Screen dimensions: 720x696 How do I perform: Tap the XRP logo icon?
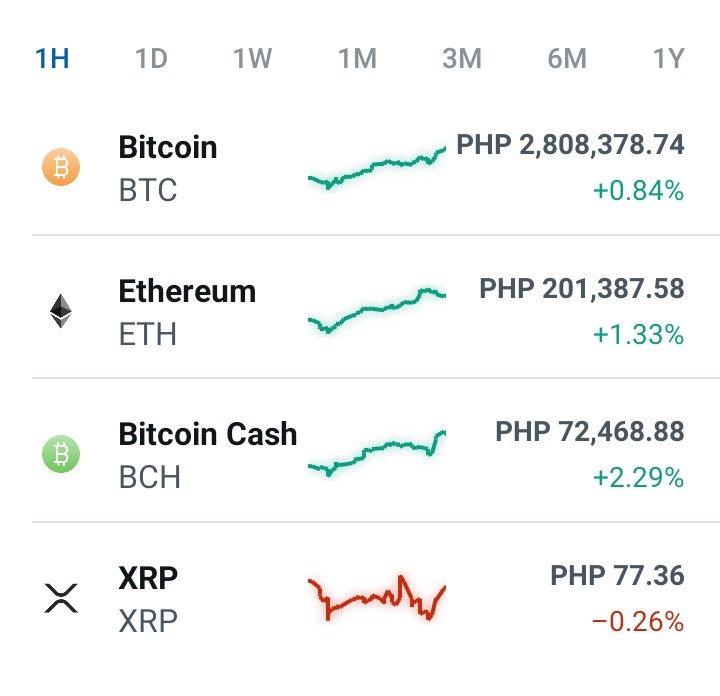(61, 598)
